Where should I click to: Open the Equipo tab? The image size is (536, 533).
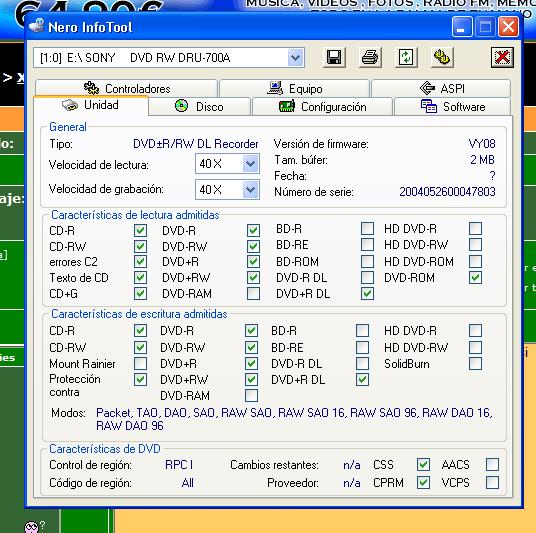(294, 88)
